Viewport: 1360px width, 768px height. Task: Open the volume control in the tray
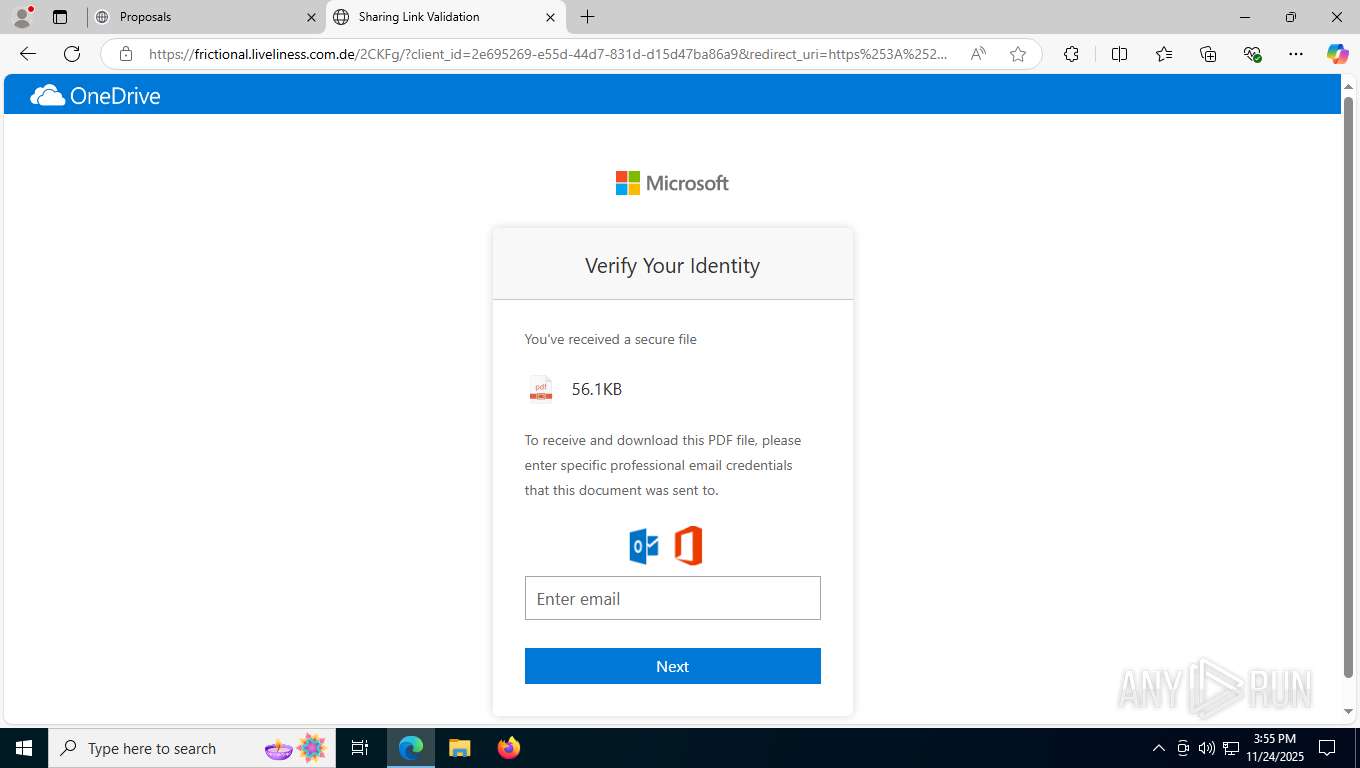[x=1207, y=748]
